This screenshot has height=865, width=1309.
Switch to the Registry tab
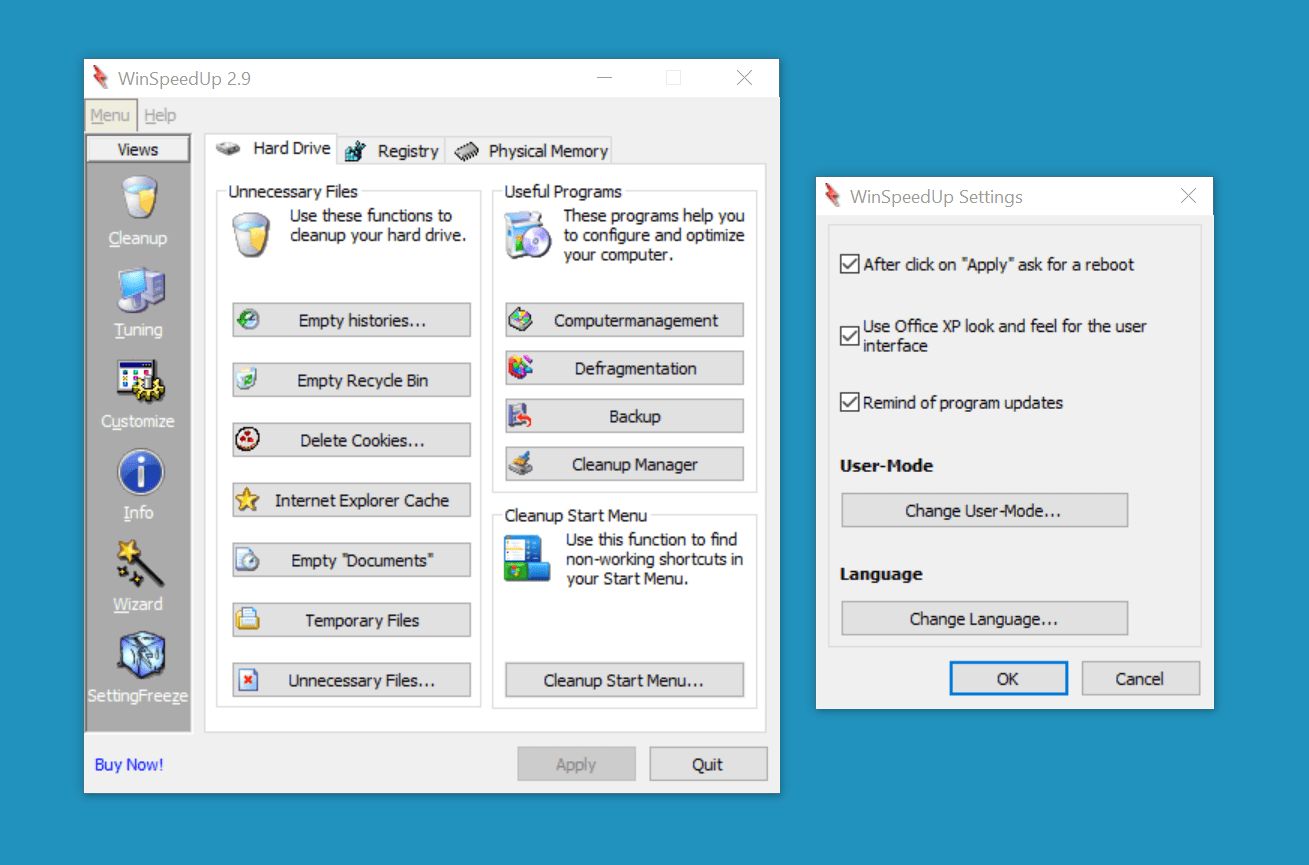click(x=391, y=151)
